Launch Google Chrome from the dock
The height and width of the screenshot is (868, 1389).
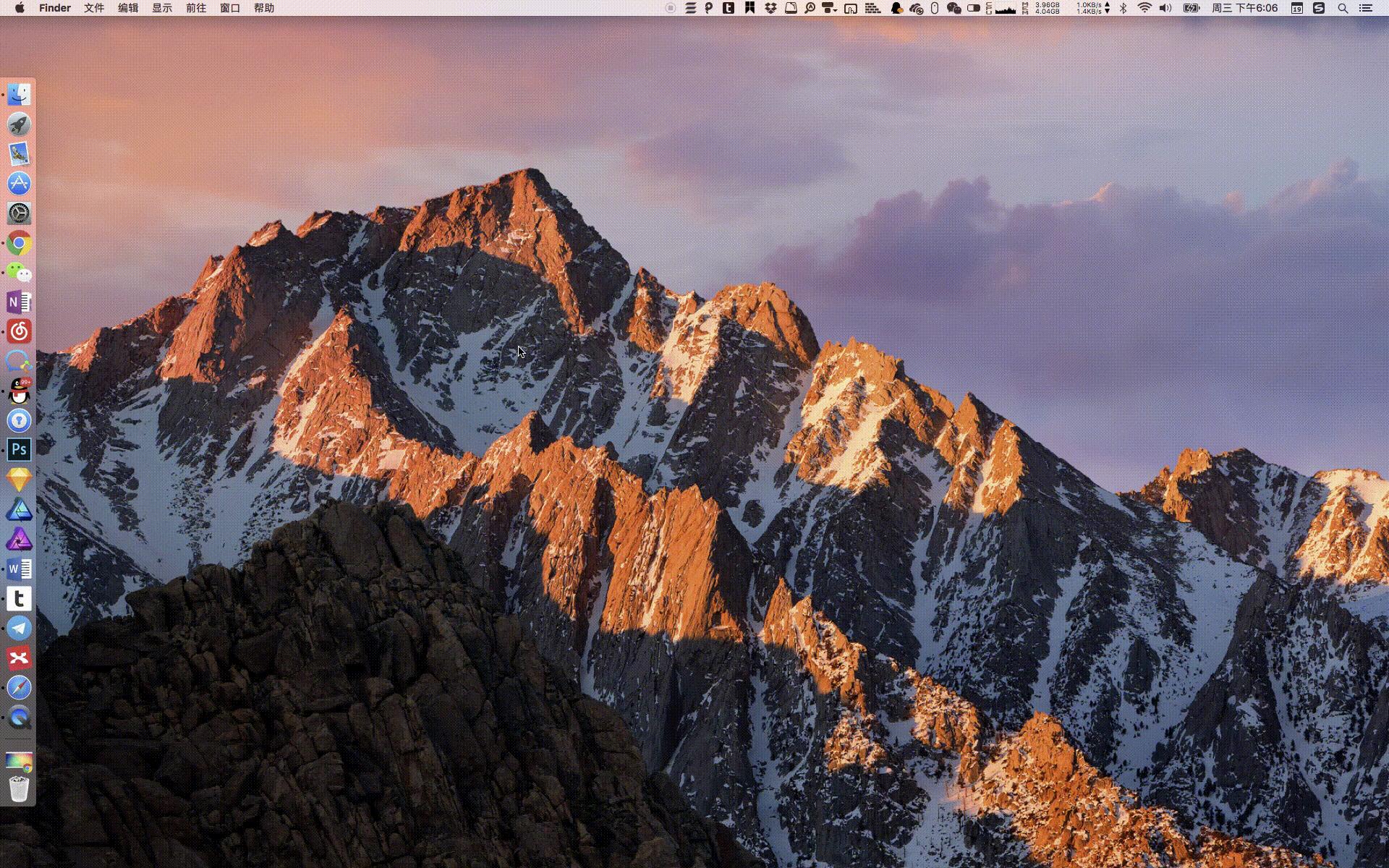(x=19, y=243)
